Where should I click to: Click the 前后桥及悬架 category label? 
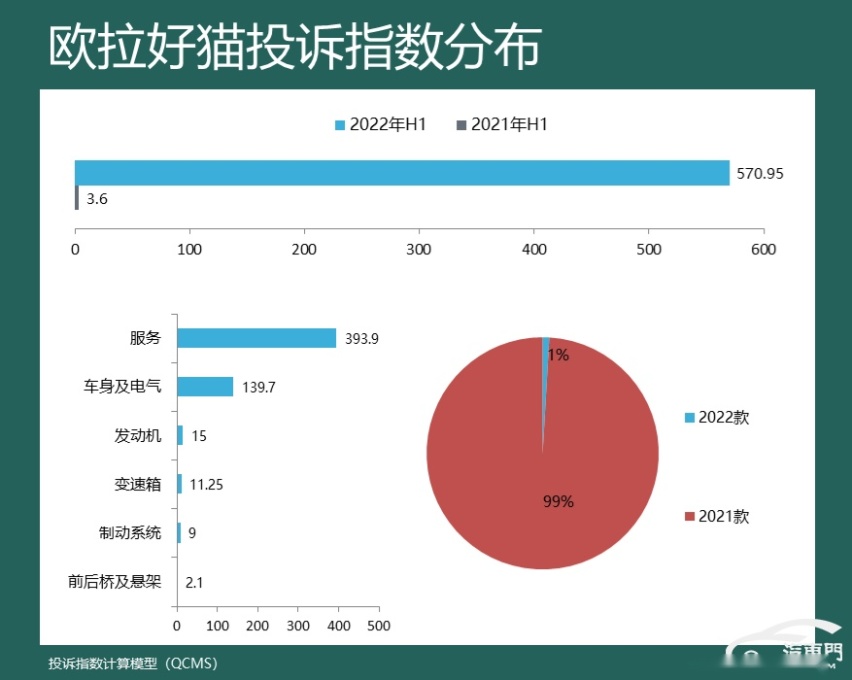click(115, 582)
